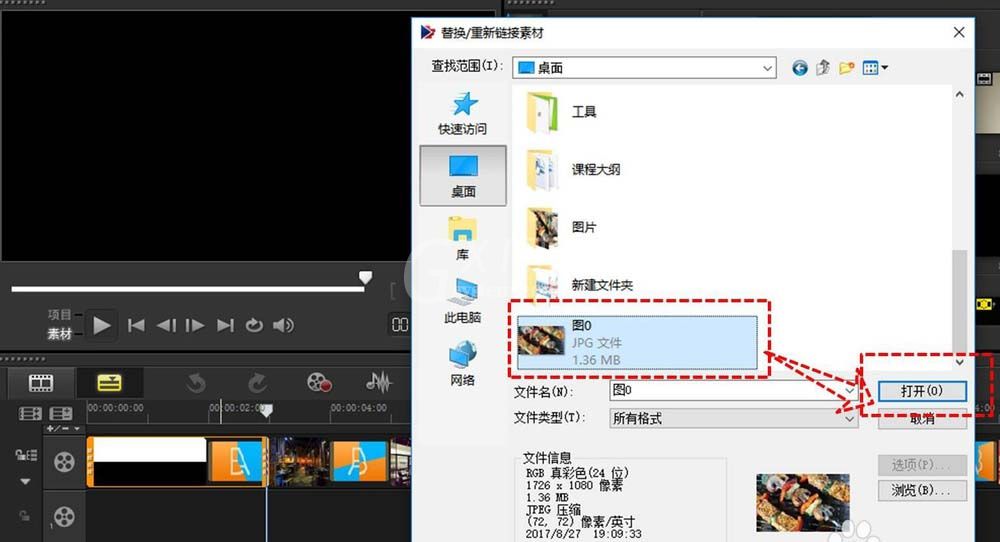Toggle the overlay track lock icon

tap(24, 515)
